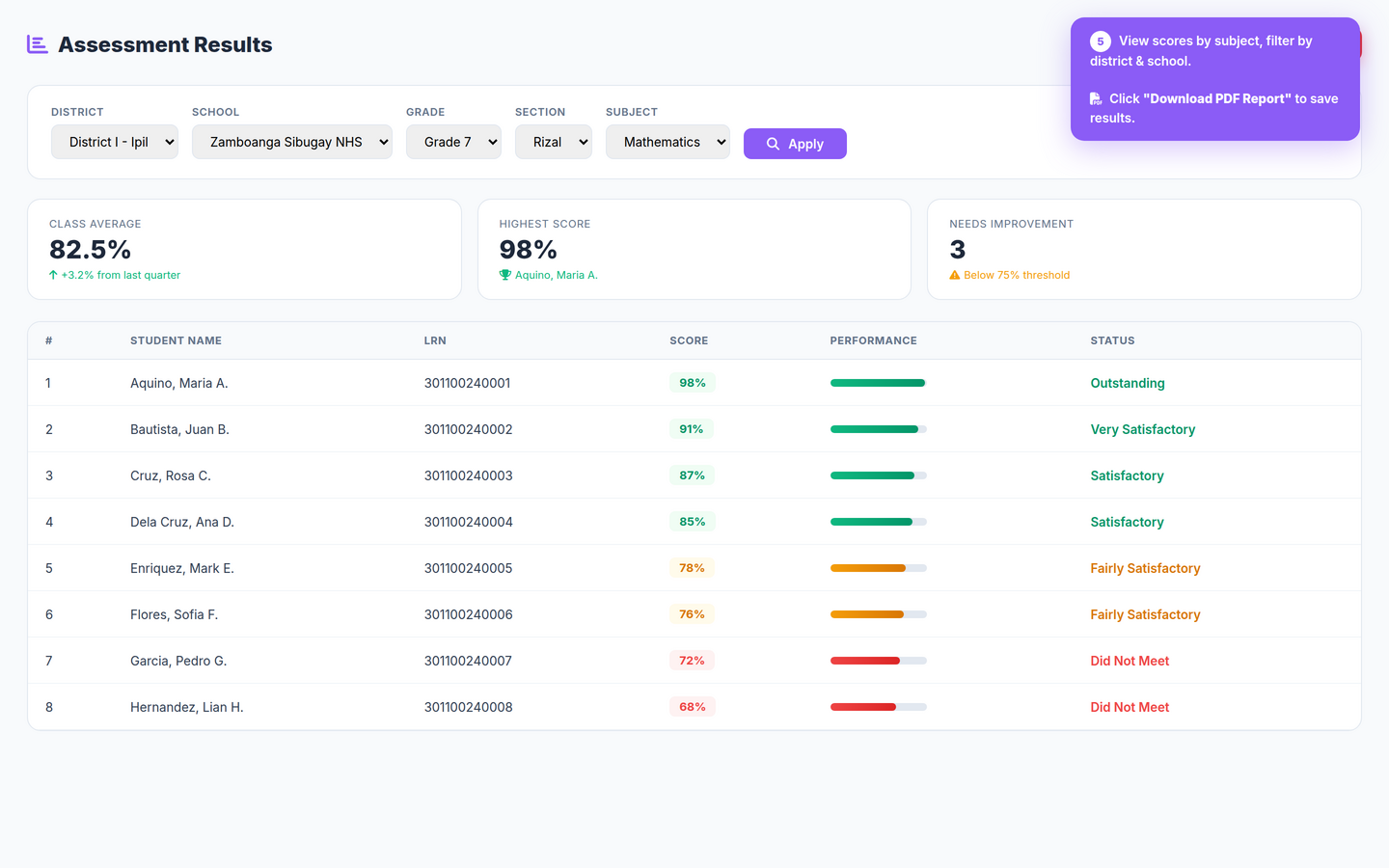1389x868 pixels.
Task: Click the 72% score badge for Garcia, Pedro G.
Action: [692, 660]
